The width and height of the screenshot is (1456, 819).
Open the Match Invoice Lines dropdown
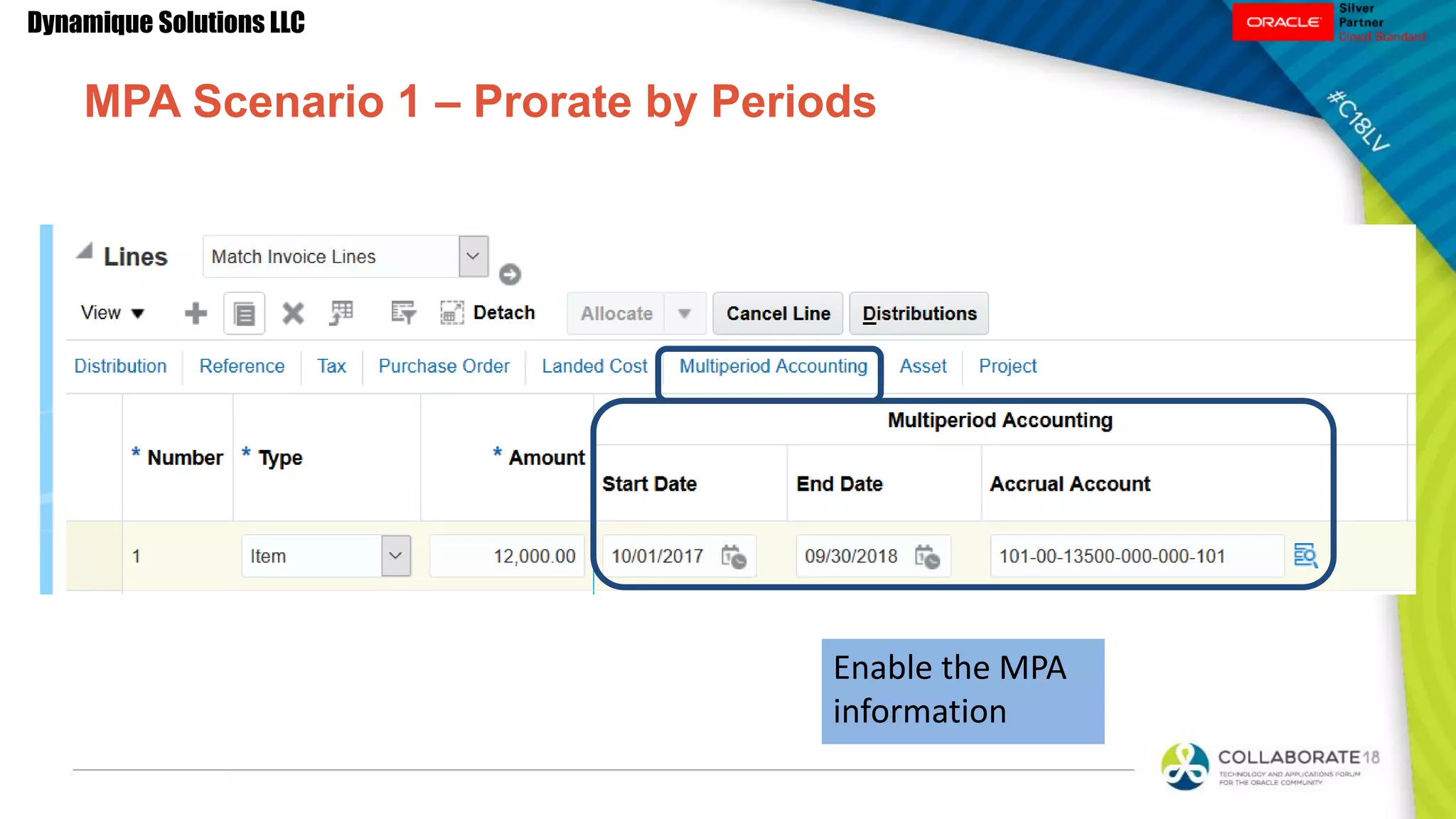473,257
